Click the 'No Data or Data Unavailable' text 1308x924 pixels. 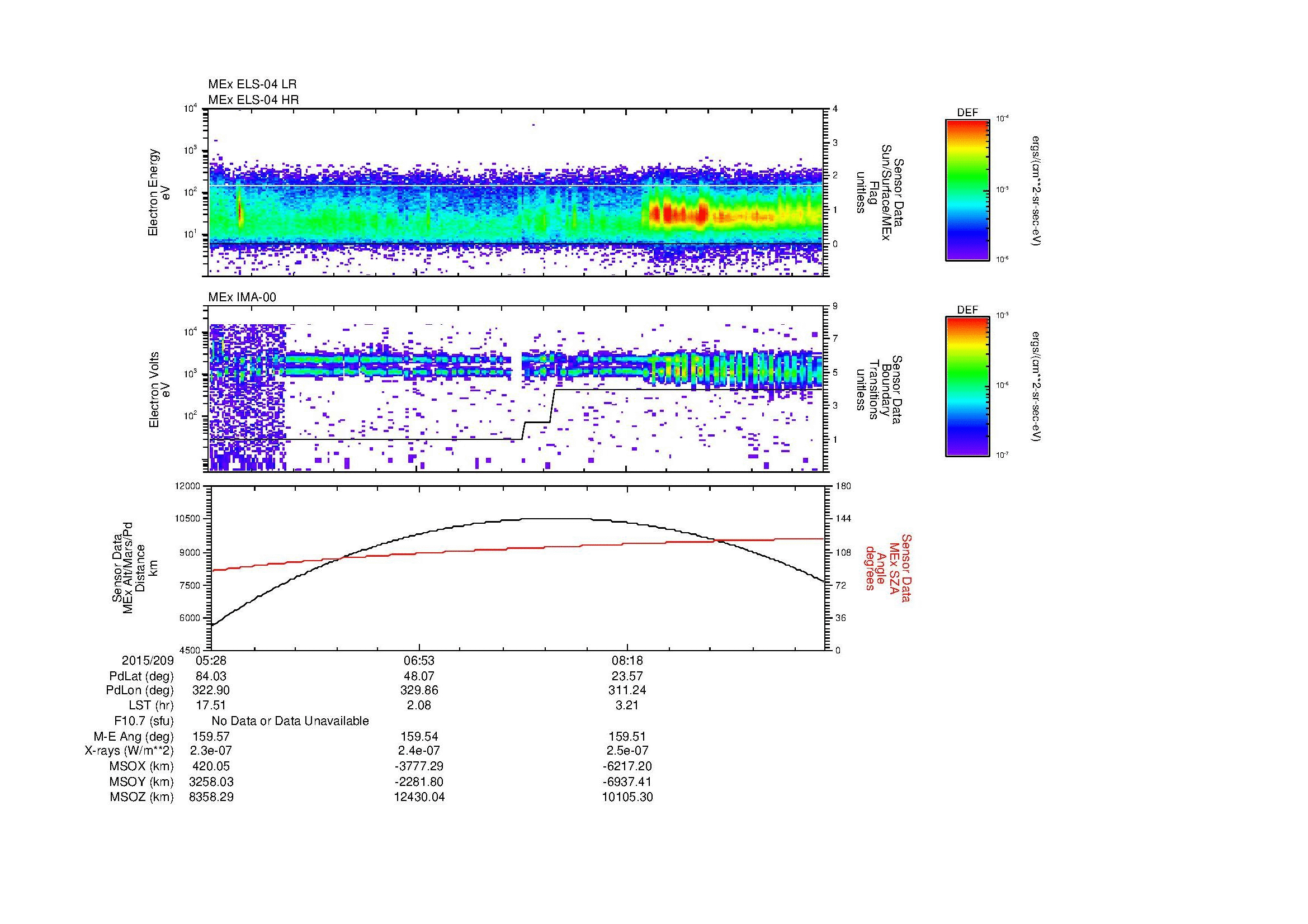tap(290, 721)
